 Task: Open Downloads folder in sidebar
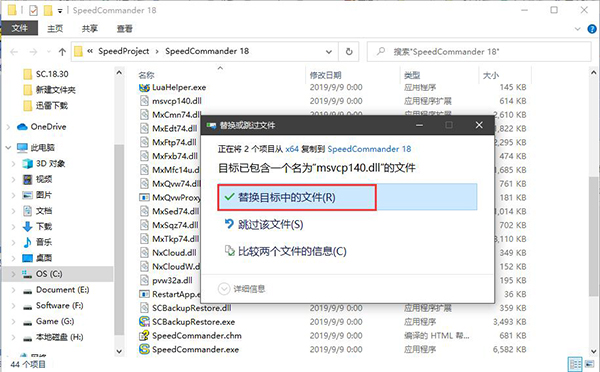pos(44,227)
